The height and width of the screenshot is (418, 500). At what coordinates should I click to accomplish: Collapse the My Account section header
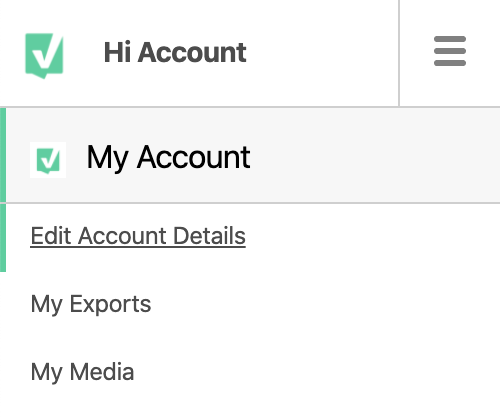pyautogui.click(x=253, y=155)
